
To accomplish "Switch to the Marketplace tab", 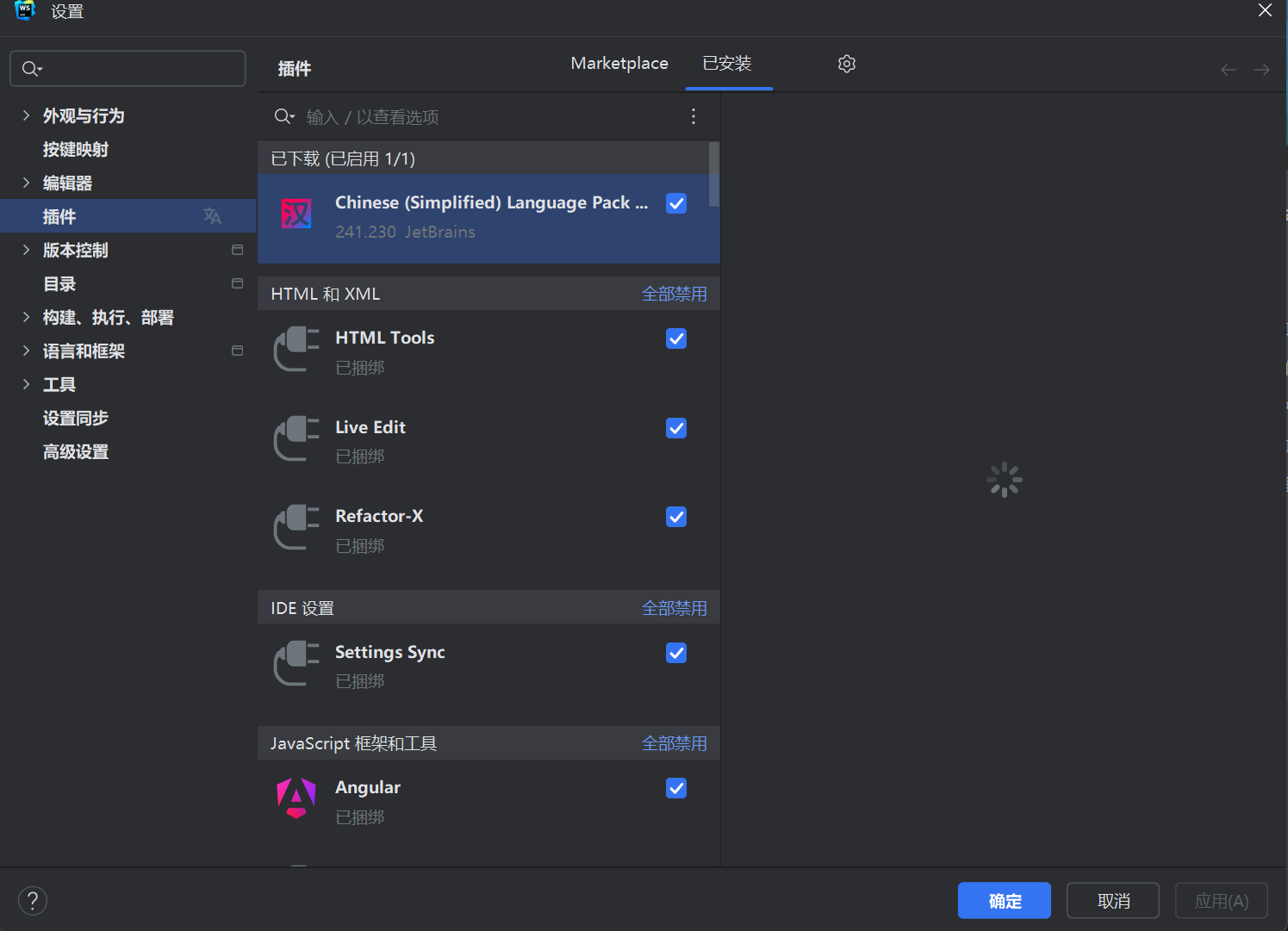I will [619, 64].
